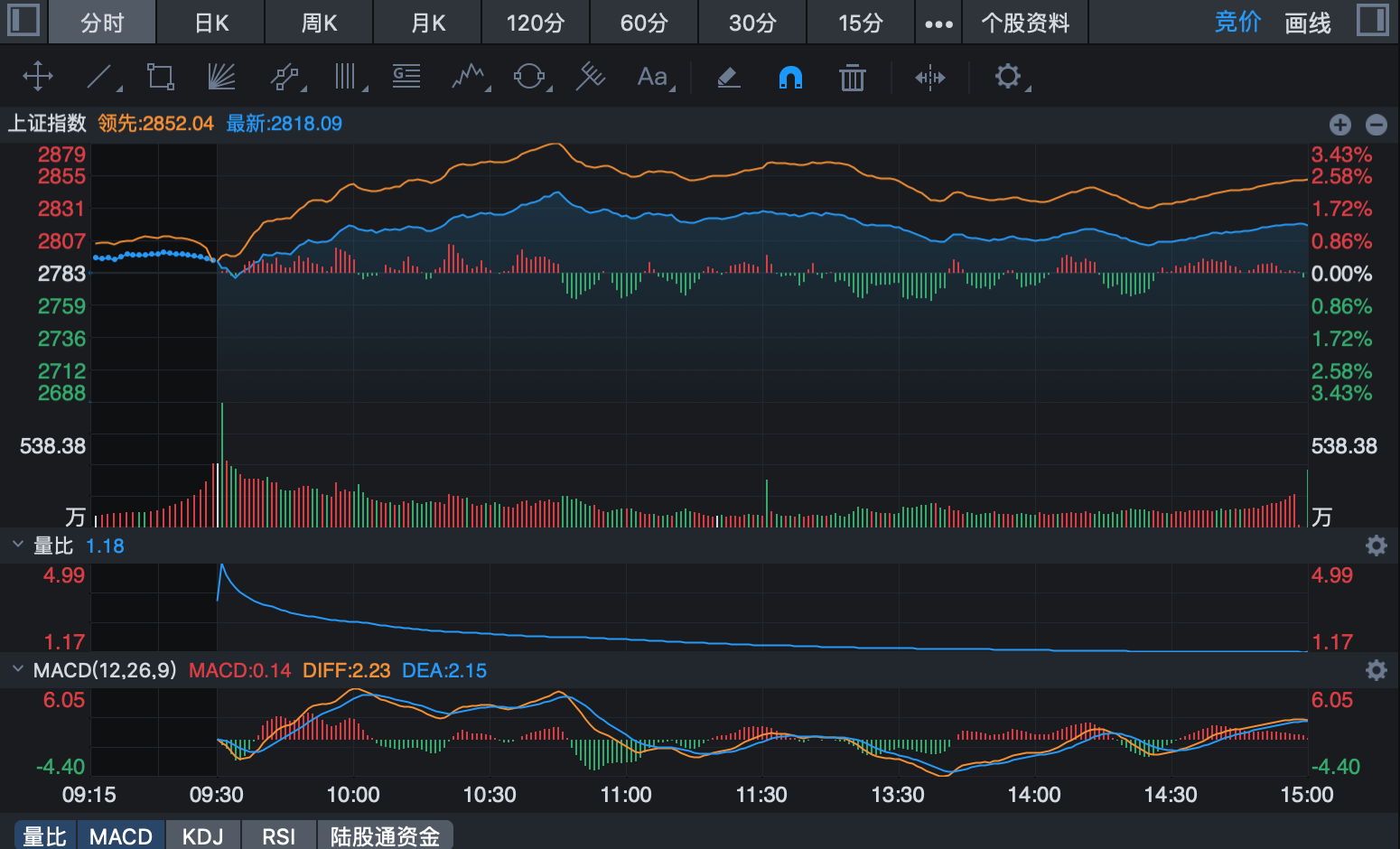1400x849 pixels.
Task: Select the ellipse cycle tool
Action: (x=529, y=76)
